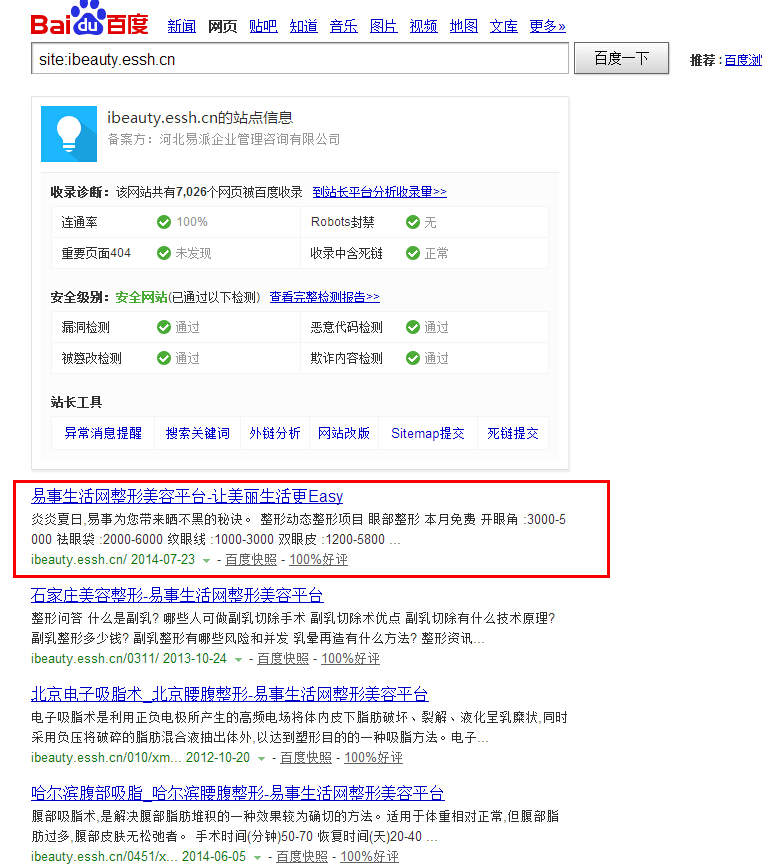The image size is (762, 866).
Task: Click 安全网站 security level link
Action: [141, 297]
